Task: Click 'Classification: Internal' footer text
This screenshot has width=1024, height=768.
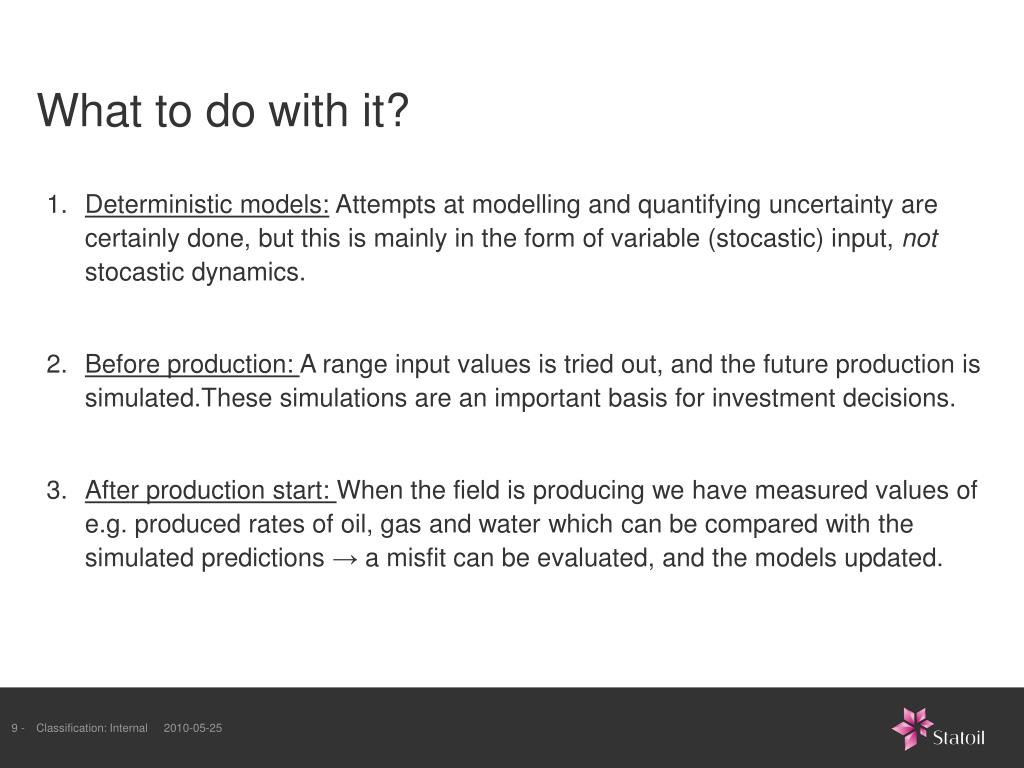Action: (91, 728)
